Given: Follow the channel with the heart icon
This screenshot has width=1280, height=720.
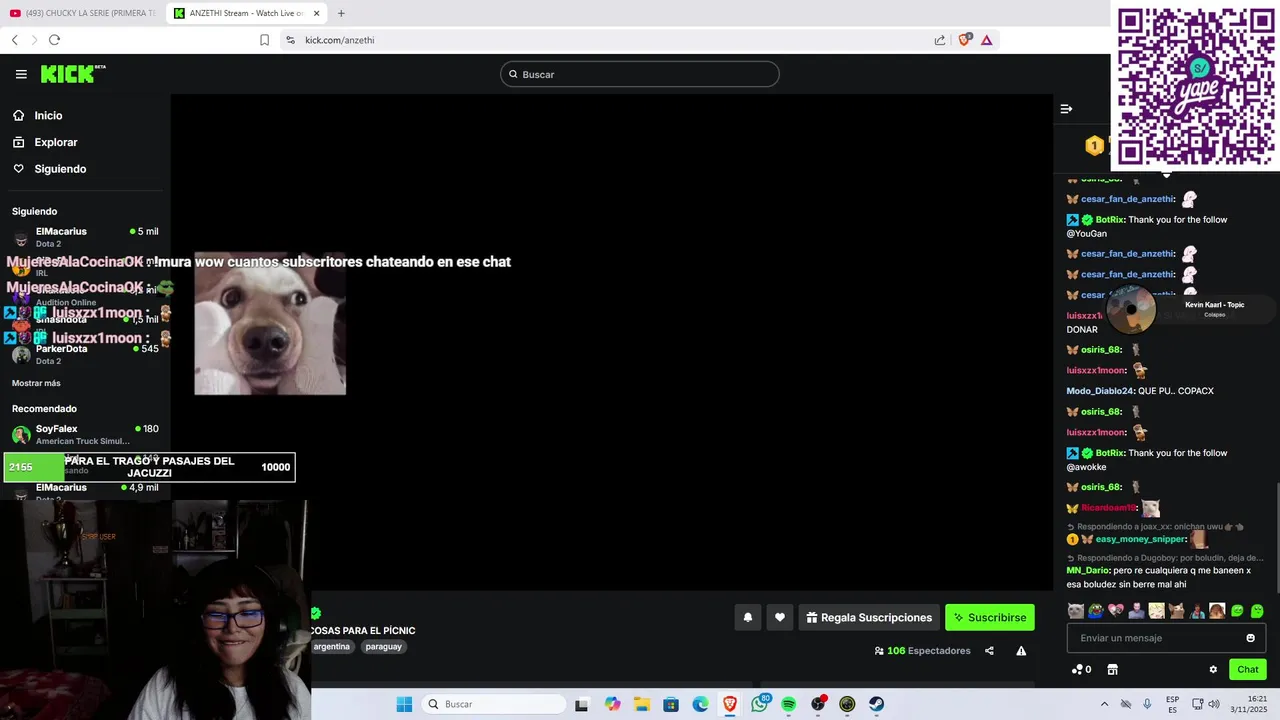Looking at the screenshot, I should point(780,618).
